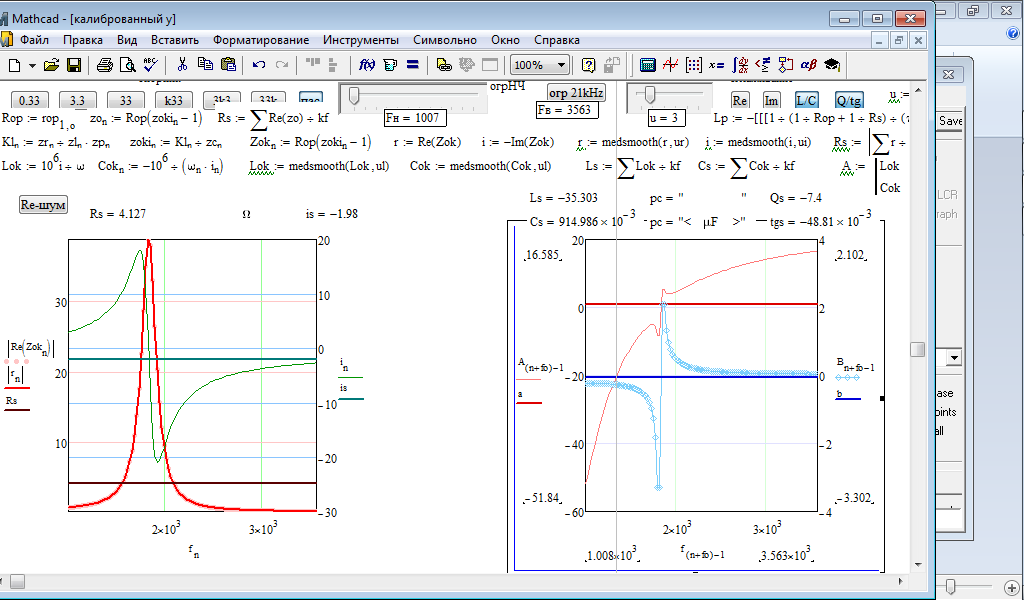Click the огрНЧ slider thumb
Image resolution: width=1024 pixels, height=600 pixels.
click(x=354, y=95)
